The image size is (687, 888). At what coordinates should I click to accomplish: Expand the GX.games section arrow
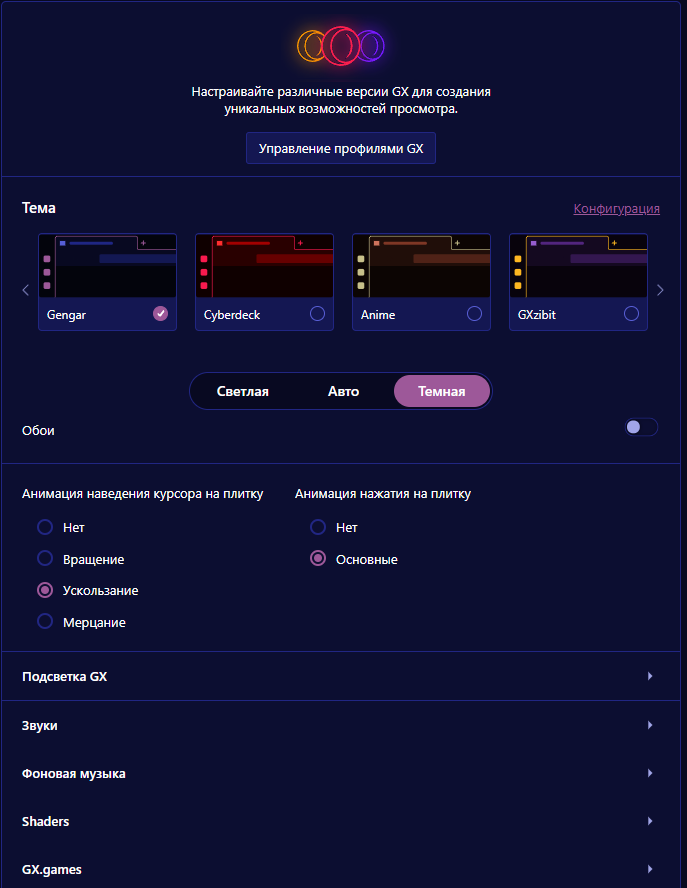point(650,869)
